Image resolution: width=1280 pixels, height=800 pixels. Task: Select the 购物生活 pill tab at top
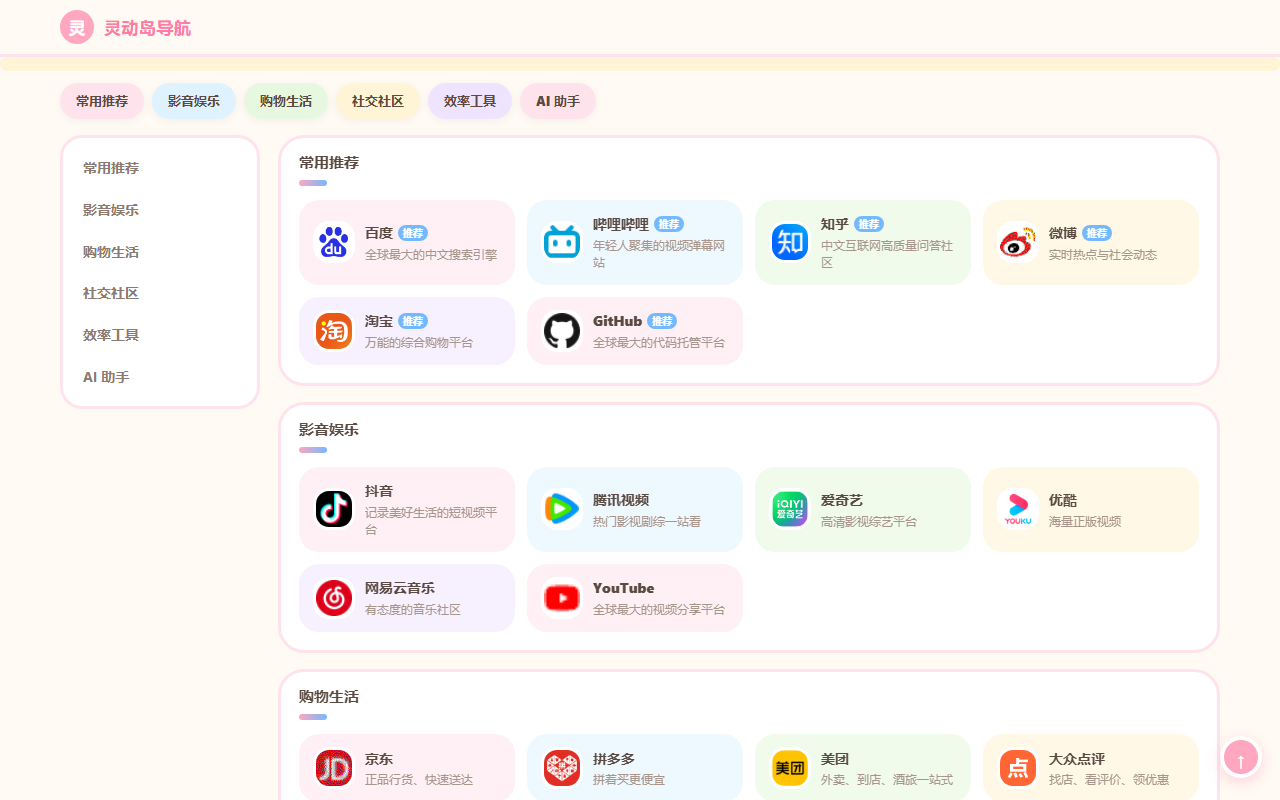(x=286, y=101)
